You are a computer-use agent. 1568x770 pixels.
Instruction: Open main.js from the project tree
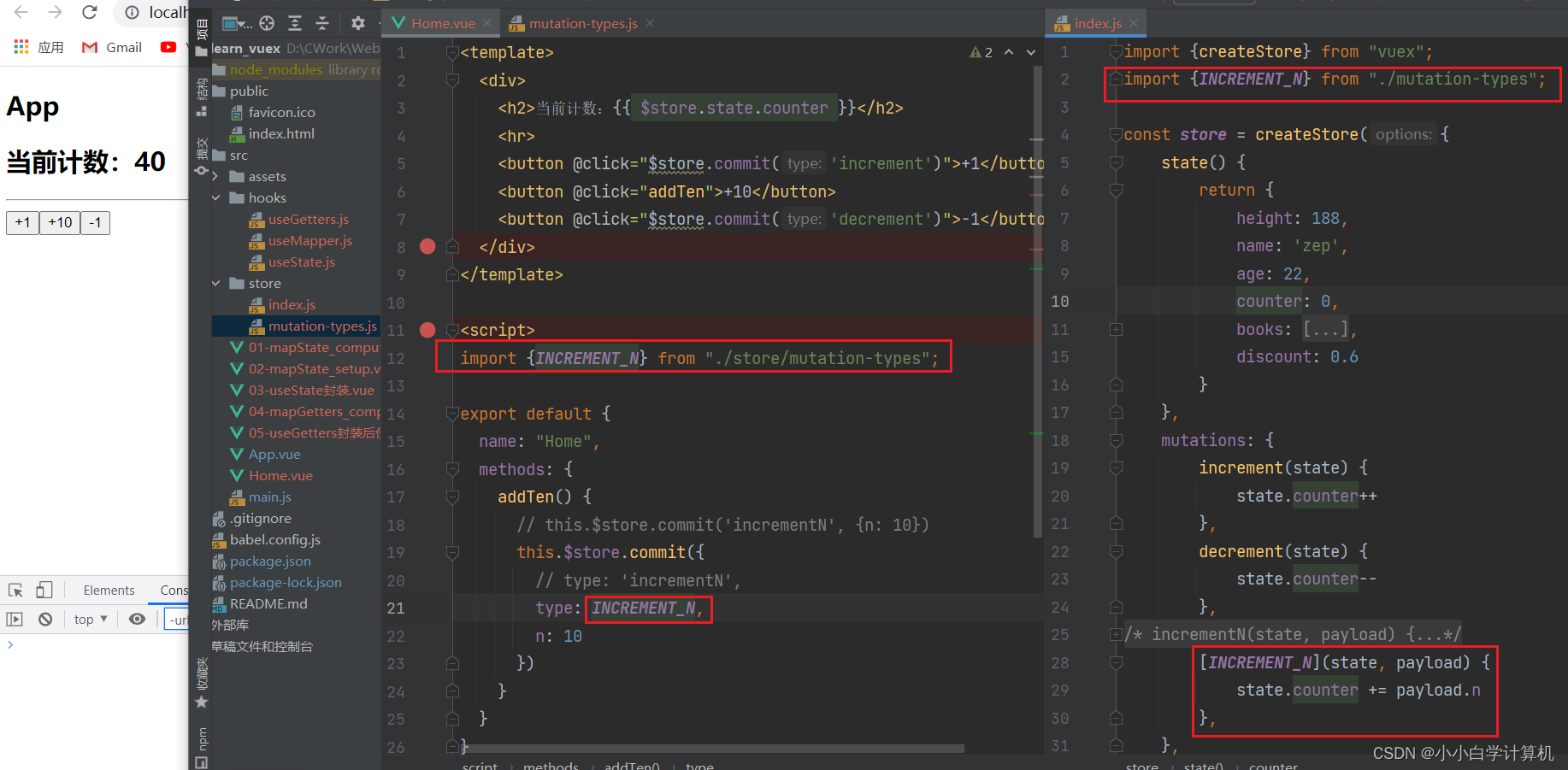click(261, 497)
